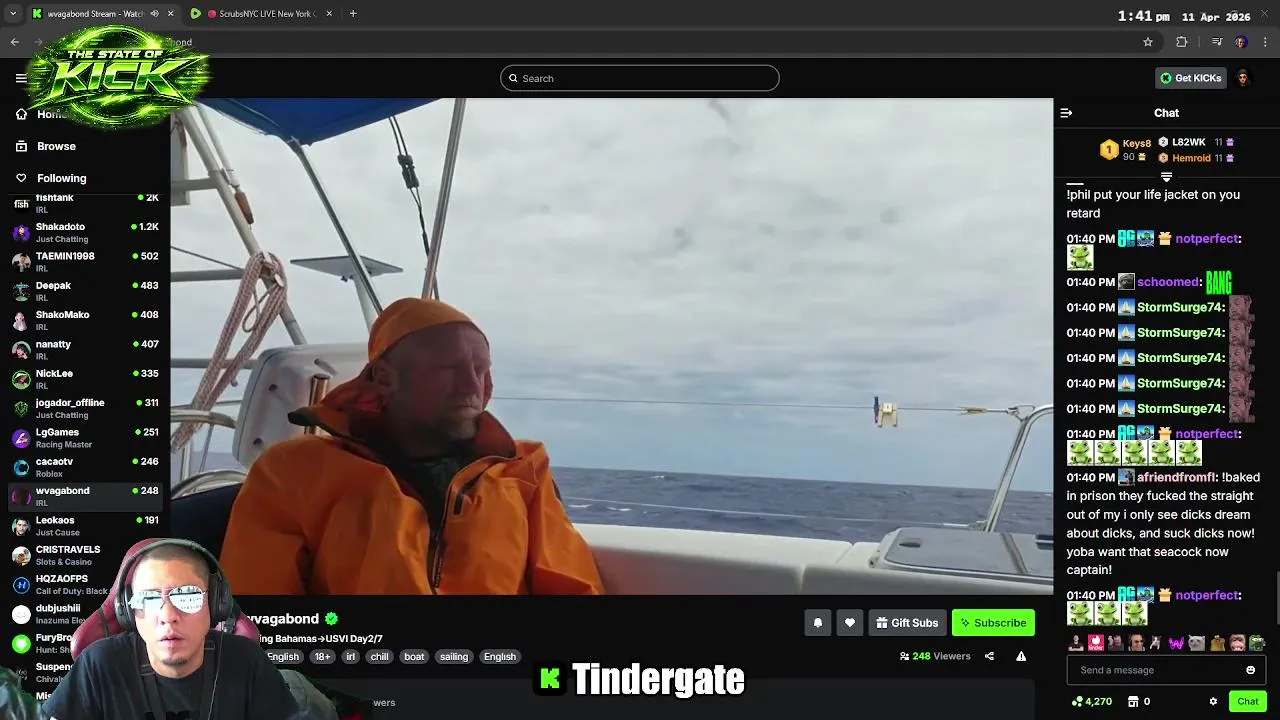The height and width of the screenshot is (720, 1280).
Task: Open Leokaos channel in the sidebar
Action: click(x=85, y=526)
